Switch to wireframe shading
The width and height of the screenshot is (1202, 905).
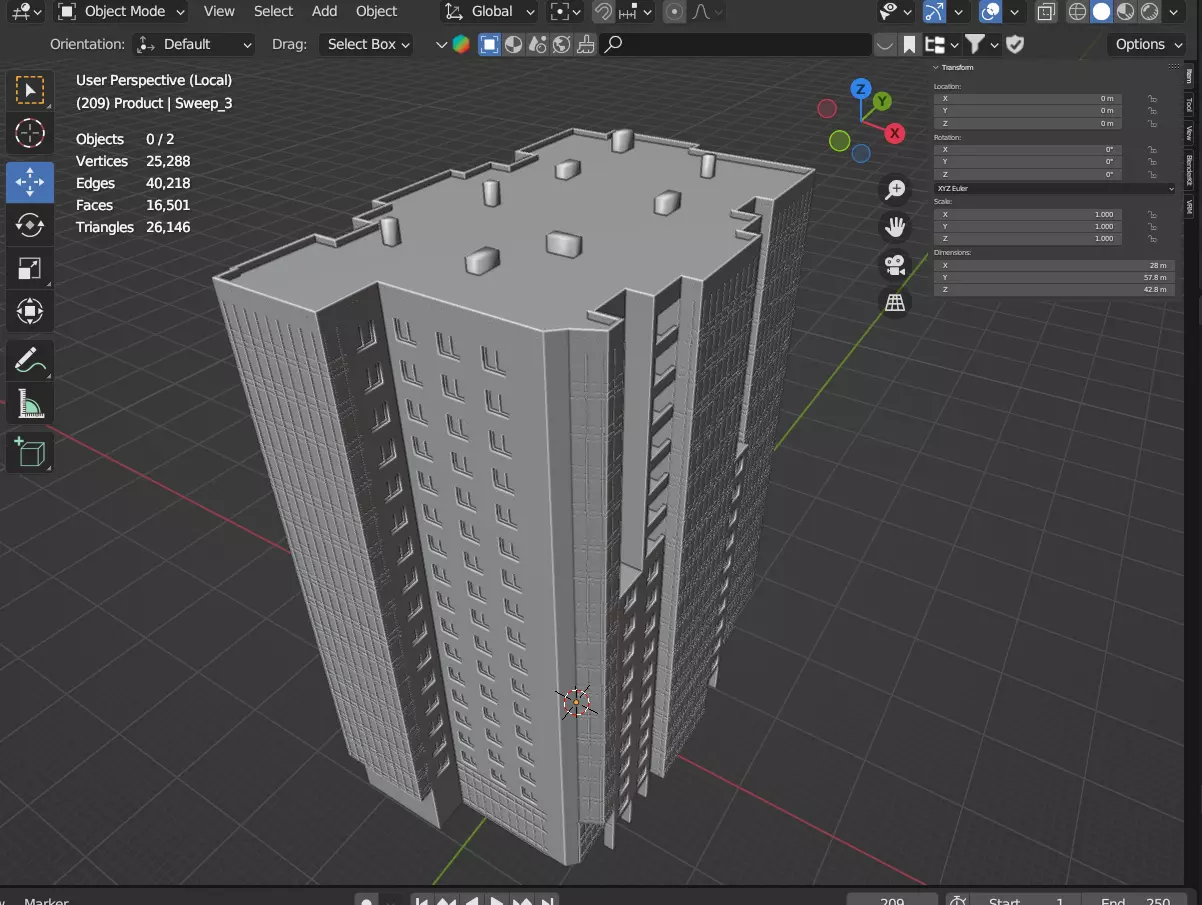(x=1078, y=12)
